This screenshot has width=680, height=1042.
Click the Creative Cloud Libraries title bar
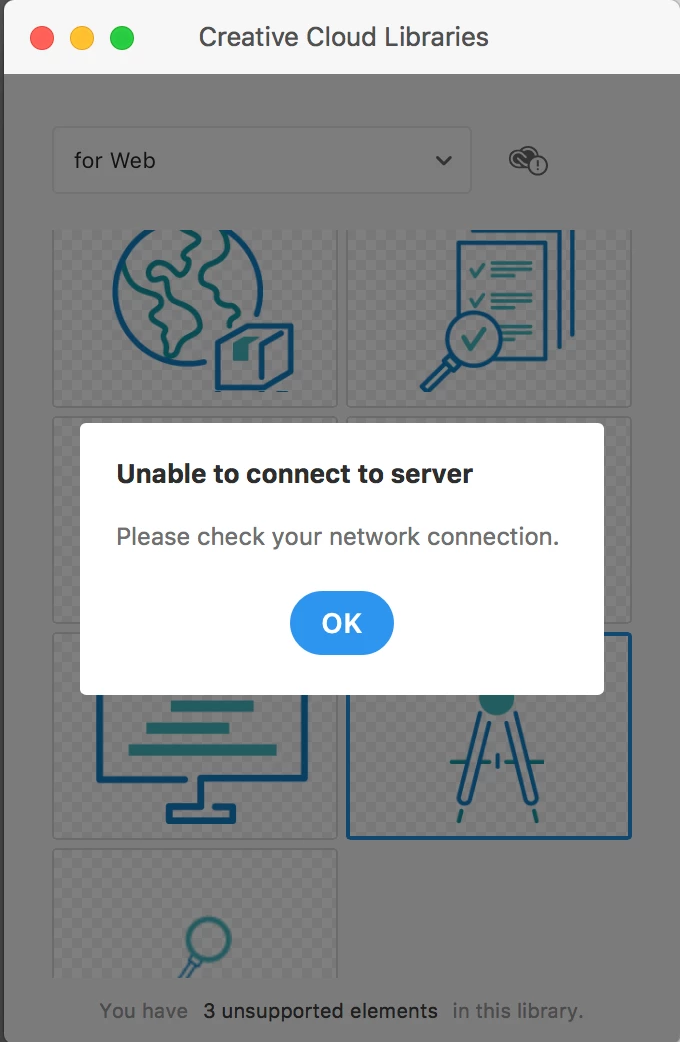343,37
